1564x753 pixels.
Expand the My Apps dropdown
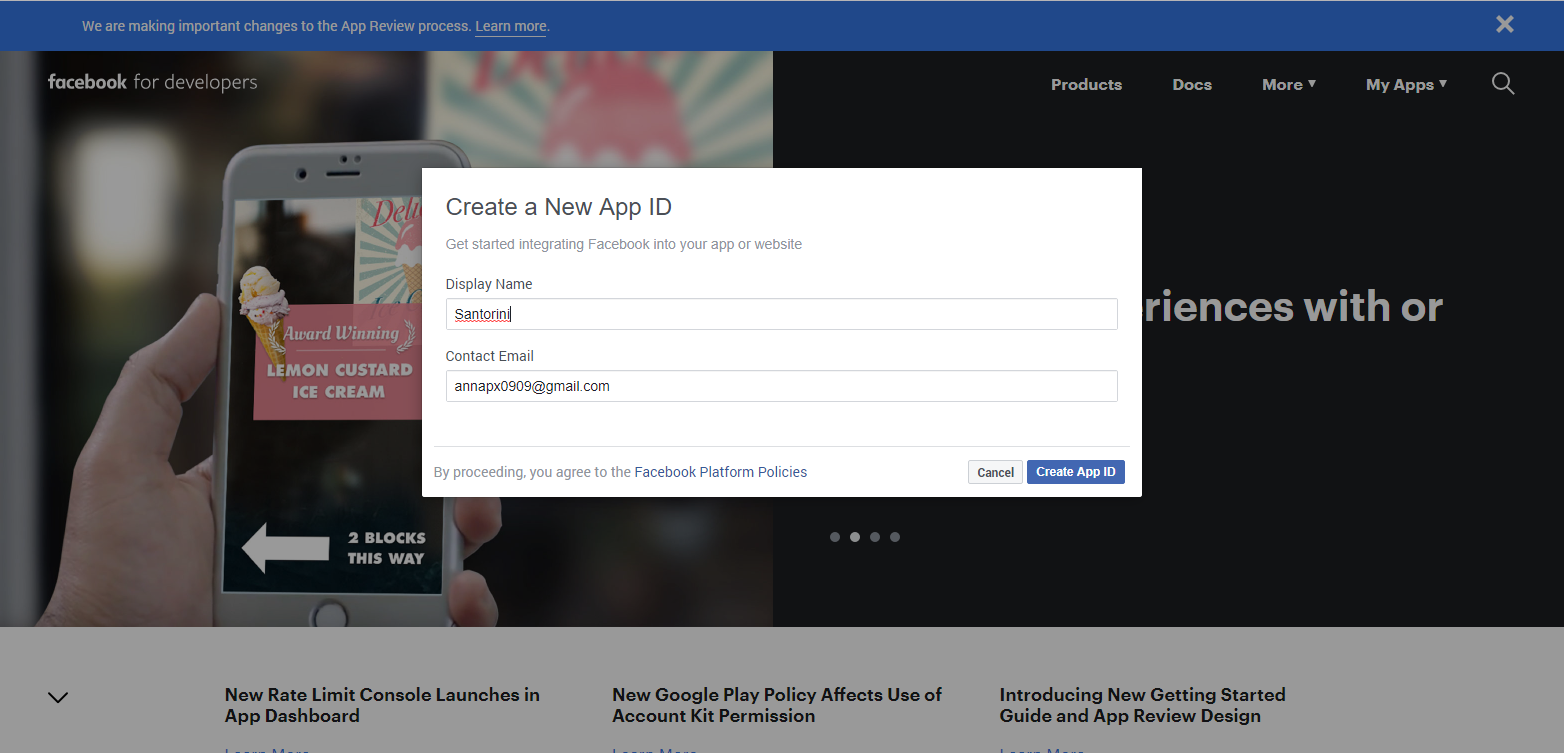point(1406,85)
